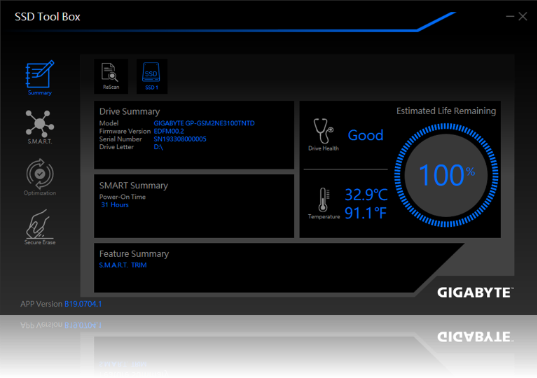The width and height of the screenshot is (537, 378).
Task: Minimize the SSD Tool Box window
Action: pyautogui.click(x=510, y=16)
